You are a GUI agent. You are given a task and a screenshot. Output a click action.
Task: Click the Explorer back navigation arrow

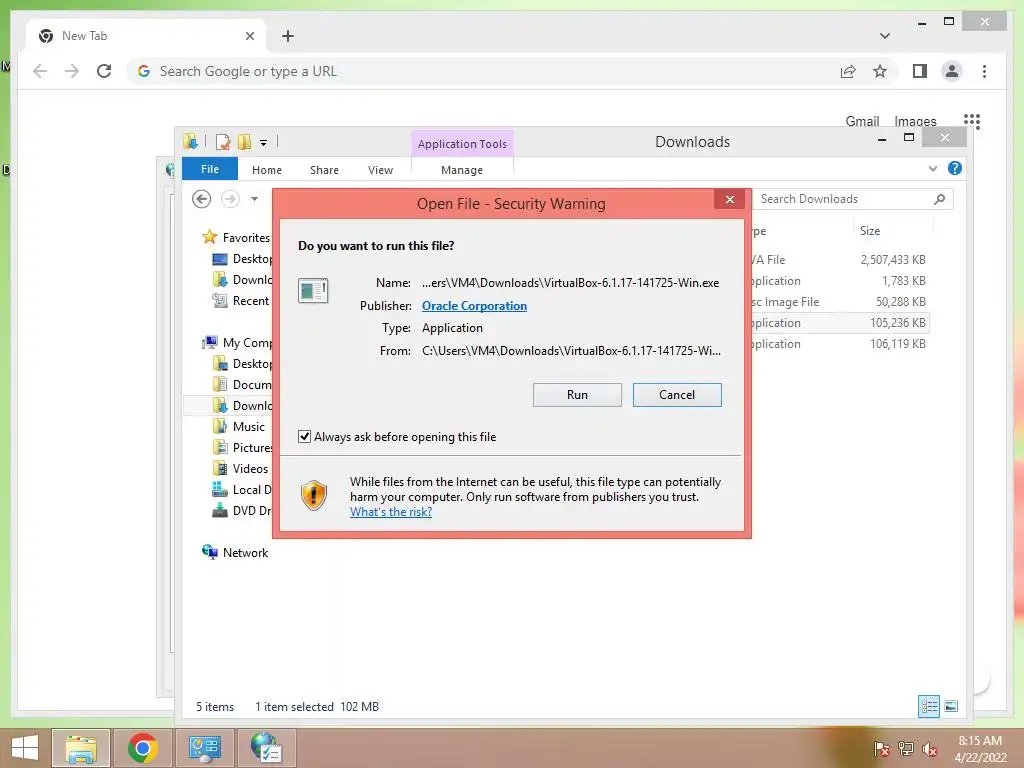click(201, 199)
